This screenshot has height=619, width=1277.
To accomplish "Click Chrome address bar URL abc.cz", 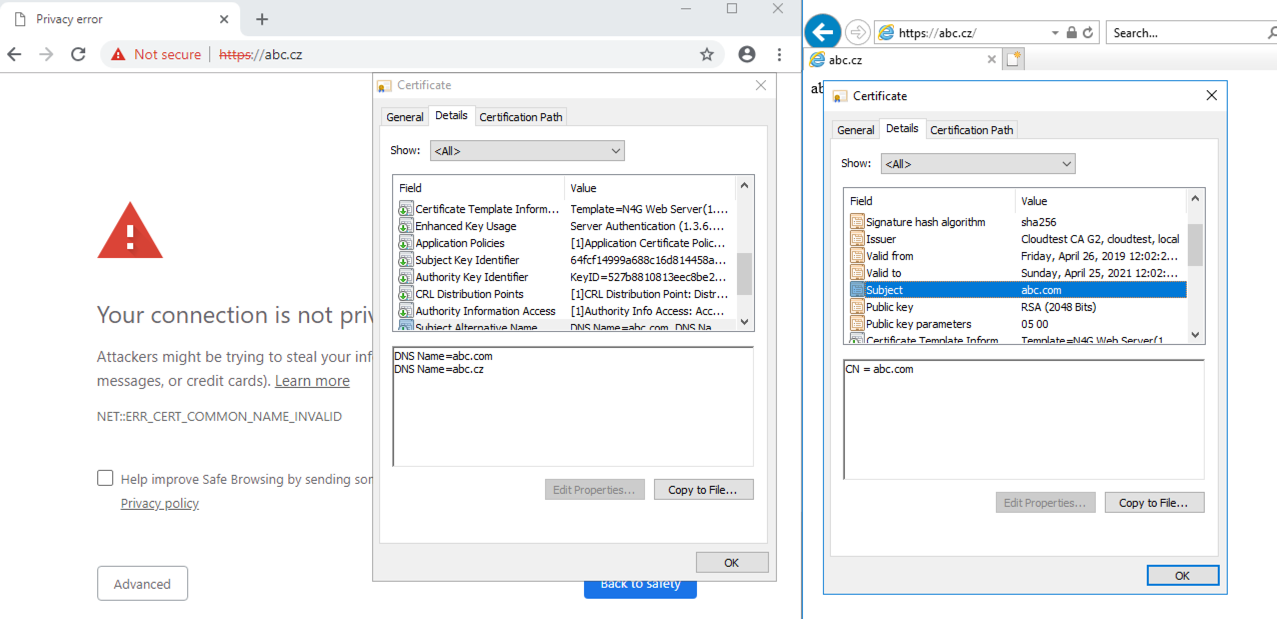I will 261,55.
